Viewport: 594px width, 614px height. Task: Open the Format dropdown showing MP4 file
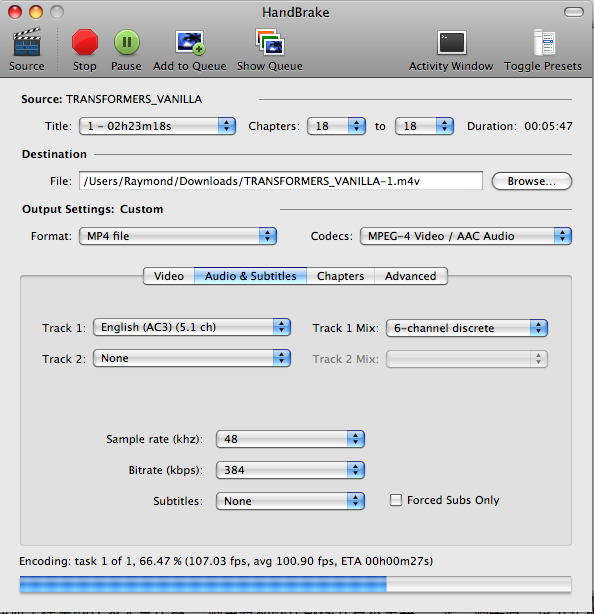[178, 236]
